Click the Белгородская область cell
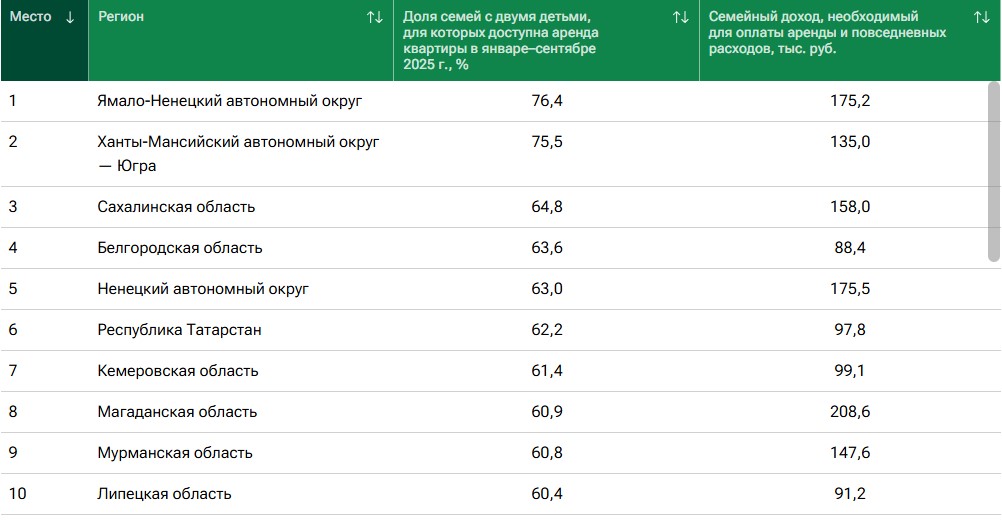Screen dimensions: 1002x520 [180, 248]
